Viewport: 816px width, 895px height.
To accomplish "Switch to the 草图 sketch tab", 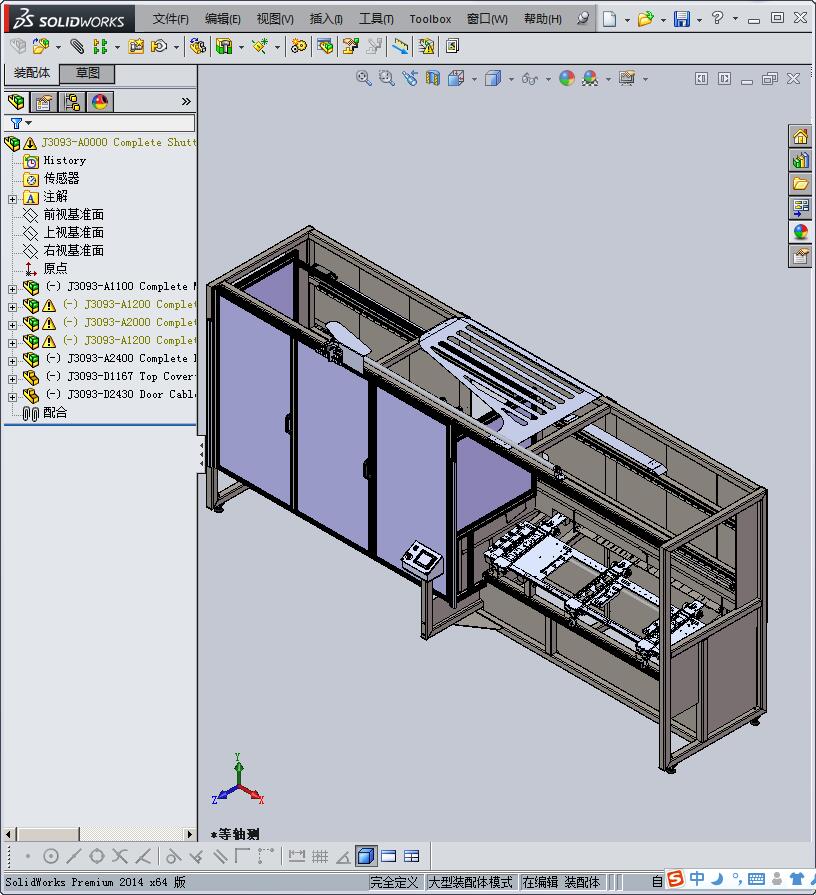I will click(x=87, y=73).
